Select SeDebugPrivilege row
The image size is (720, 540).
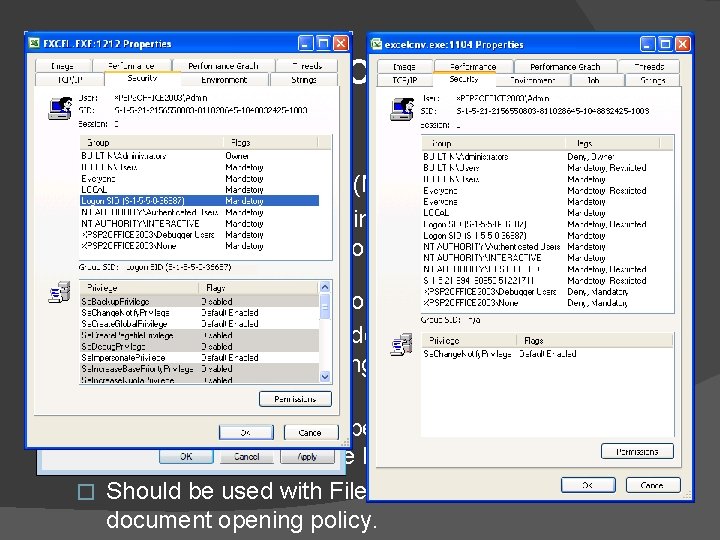tap(199, 346)
